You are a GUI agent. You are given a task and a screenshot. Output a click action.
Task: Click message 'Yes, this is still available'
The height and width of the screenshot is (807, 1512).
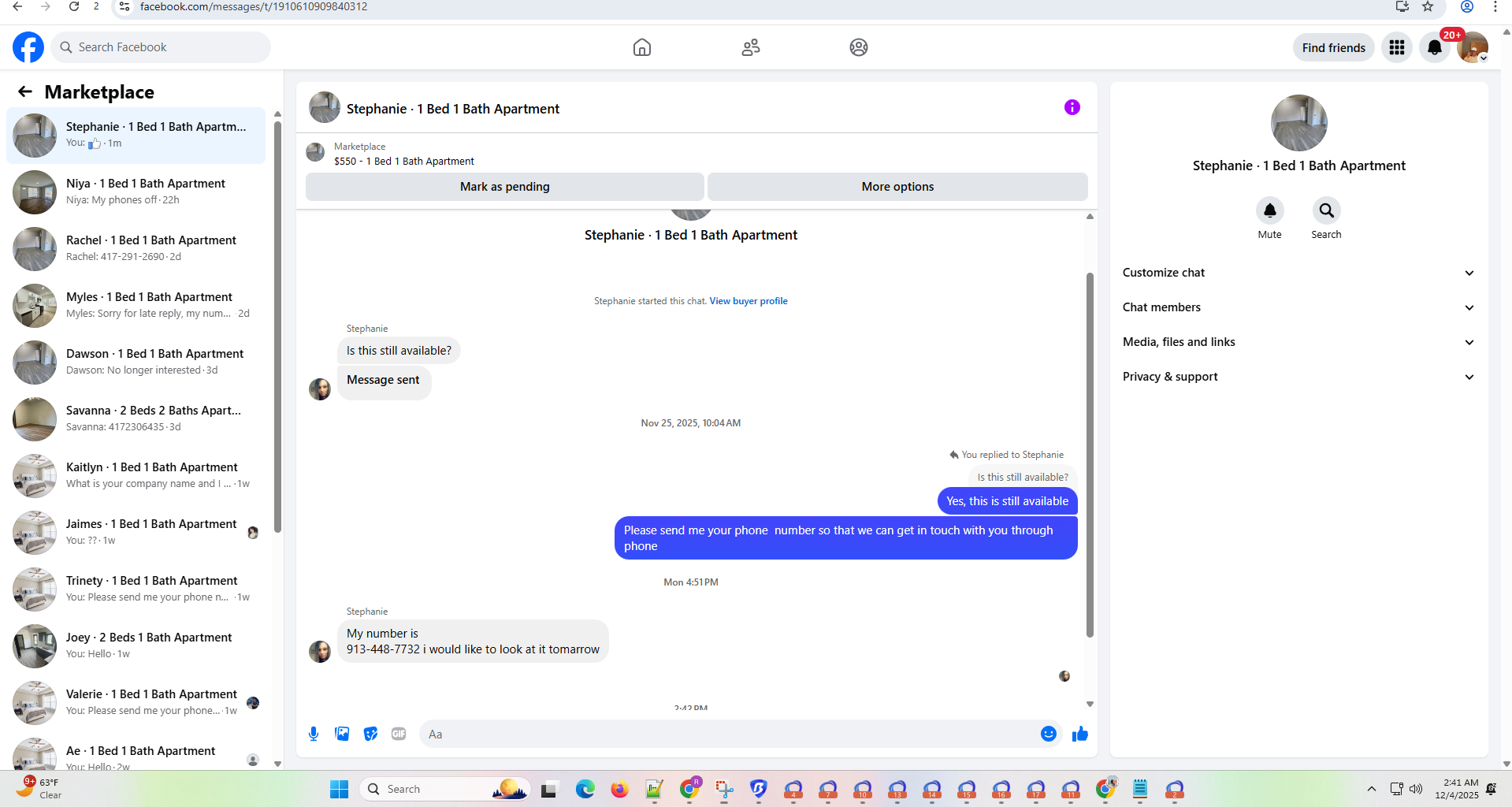tap(1007, 501)
